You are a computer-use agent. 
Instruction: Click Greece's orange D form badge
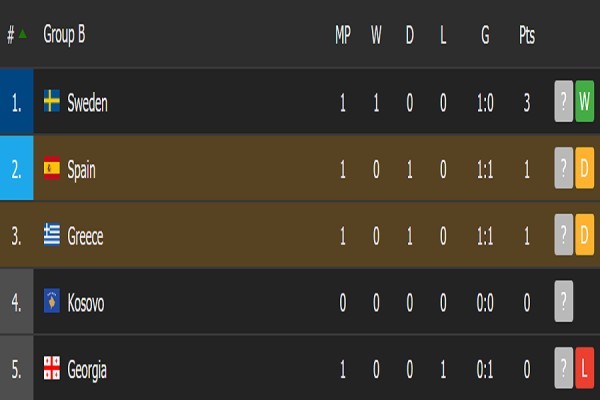585,235
